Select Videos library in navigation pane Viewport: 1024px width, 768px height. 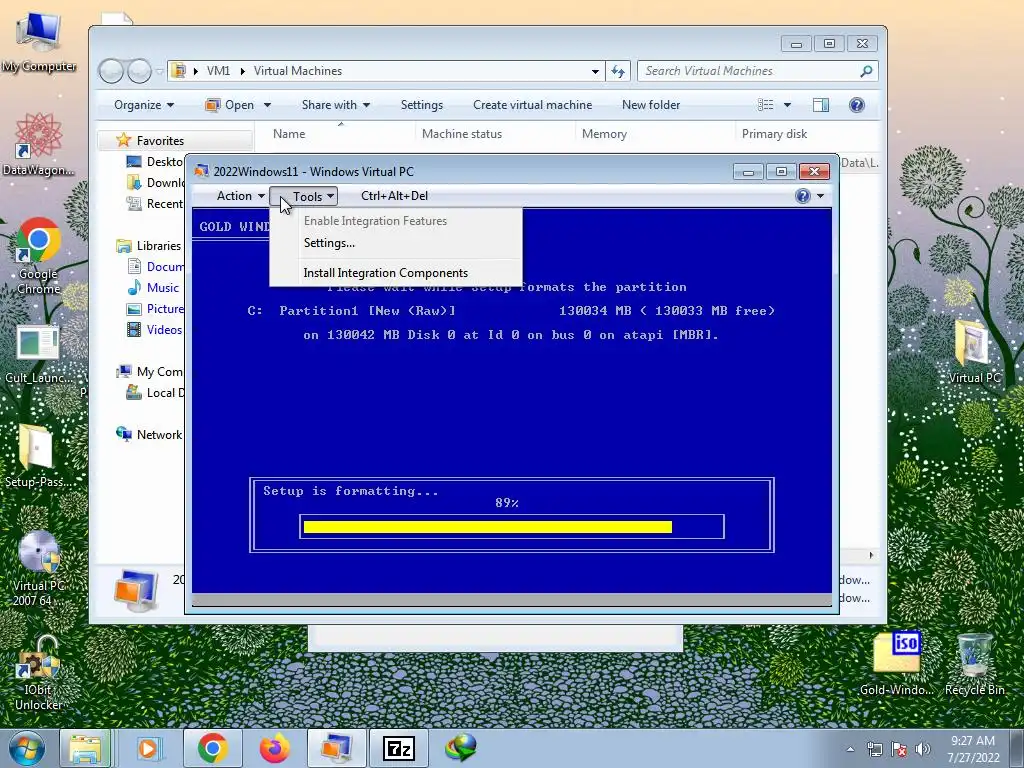pos(163,330)
